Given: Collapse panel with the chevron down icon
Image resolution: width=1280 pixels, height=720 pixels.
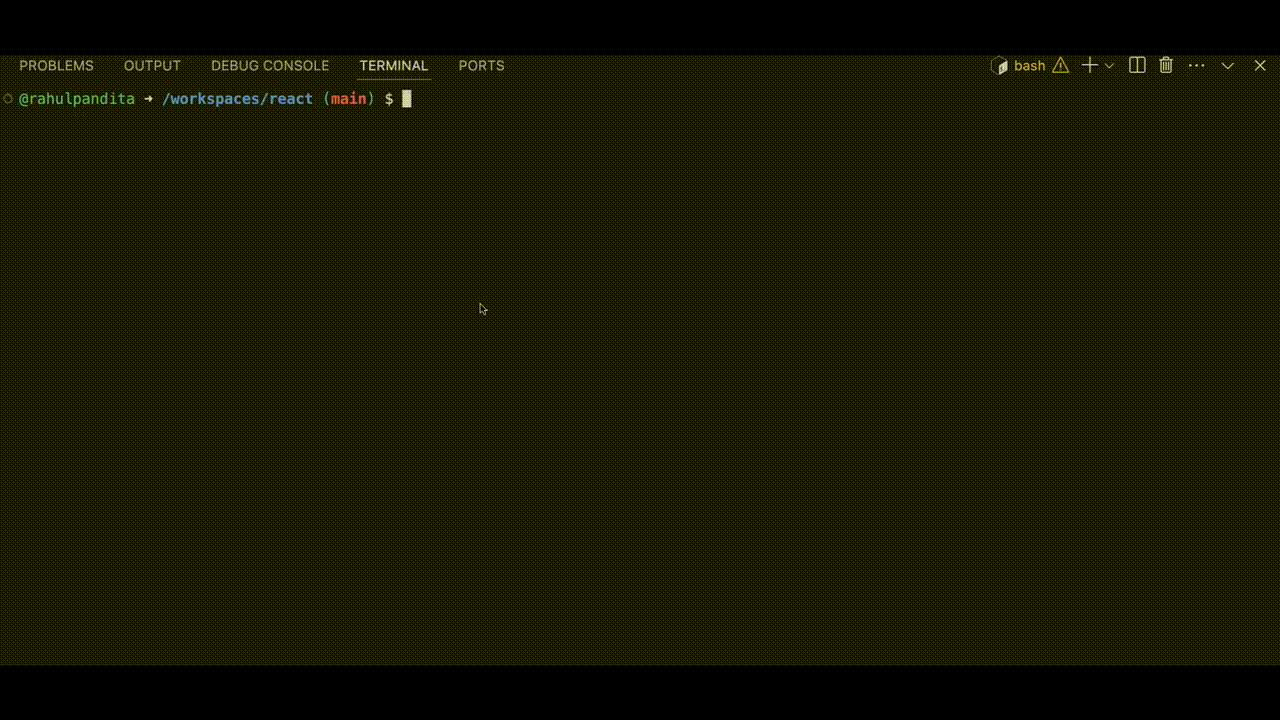Looking at the screenshot, I should pyautogui.click(x=1228, y=66).
